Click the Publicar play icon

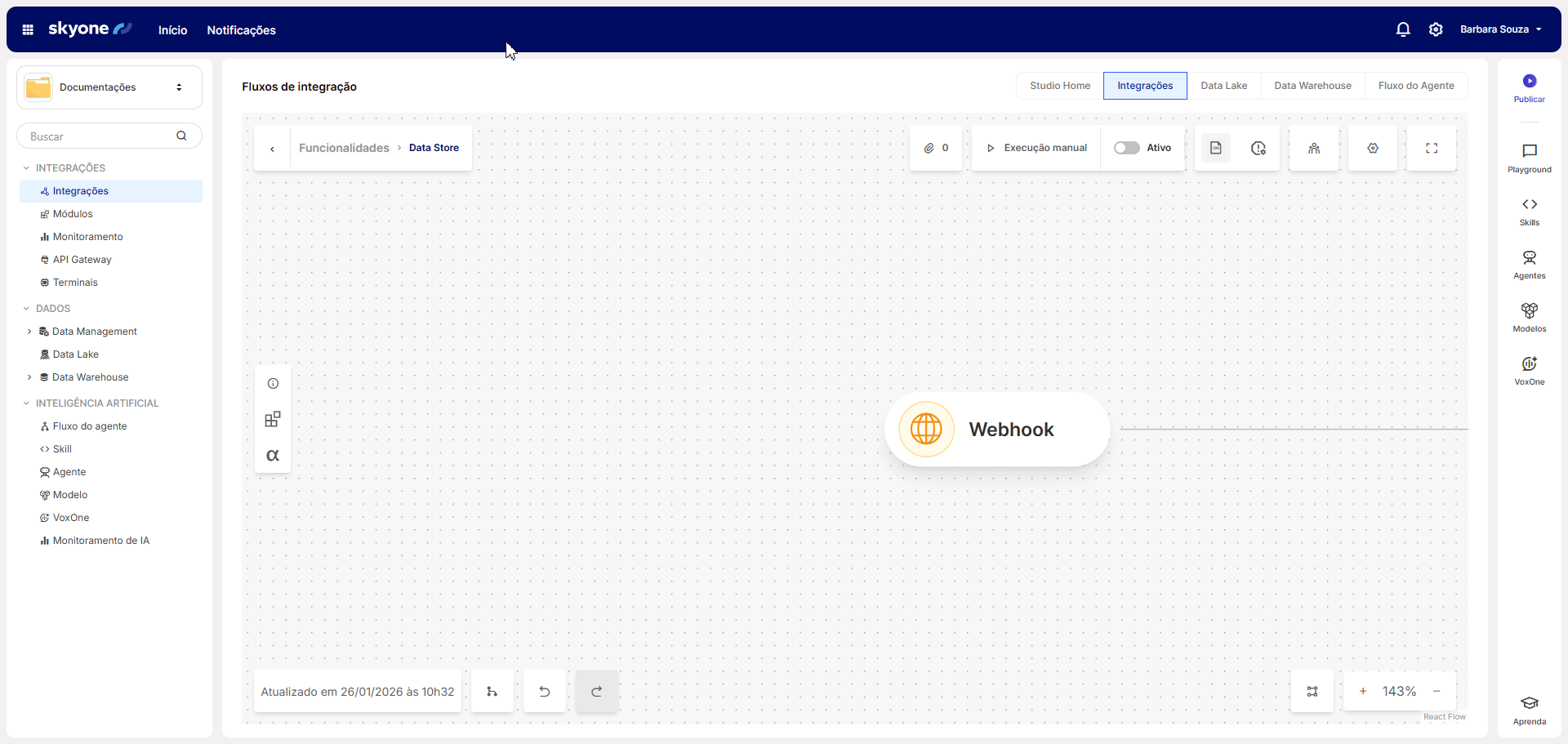tap(1529, 82)
